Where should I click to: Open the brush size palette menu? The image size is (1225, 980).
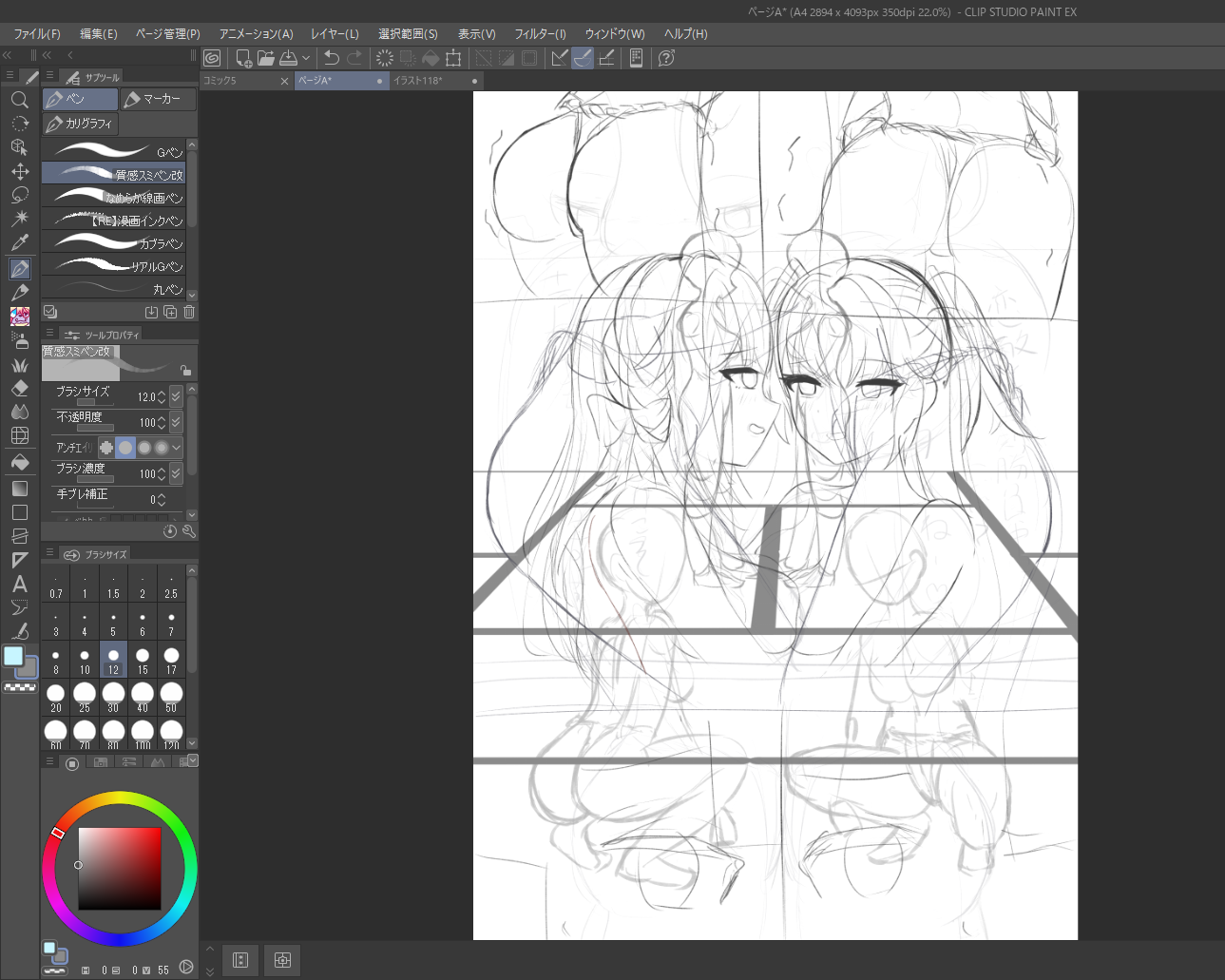pos(49,553)
